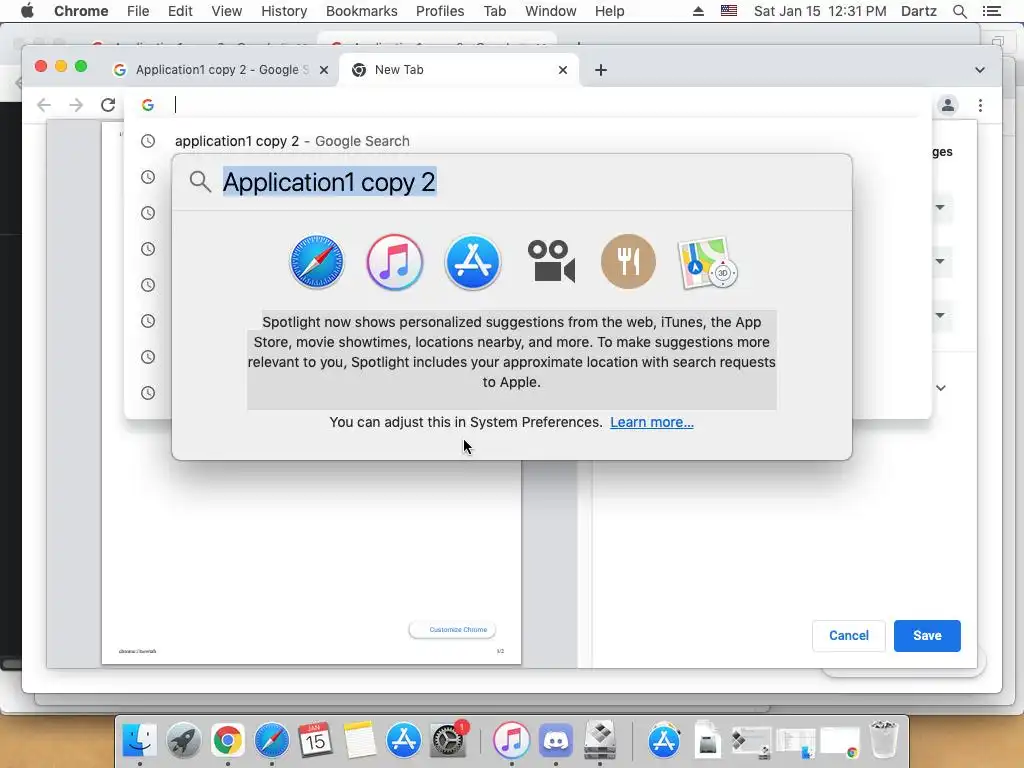Viewport: 1024px width, 768px height.
Task: Click the App Store icon in Spotlight panel
Action: pos(473,262)
